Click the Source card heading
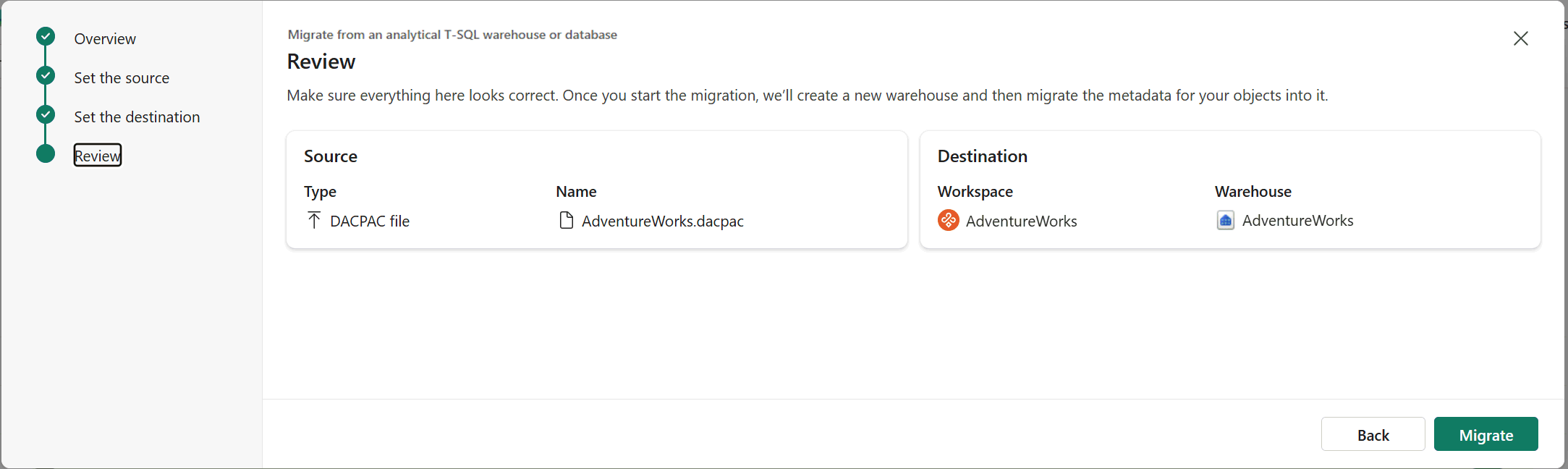The width and height of the screenshot is (1568, 469). click(x=331, y=156)
